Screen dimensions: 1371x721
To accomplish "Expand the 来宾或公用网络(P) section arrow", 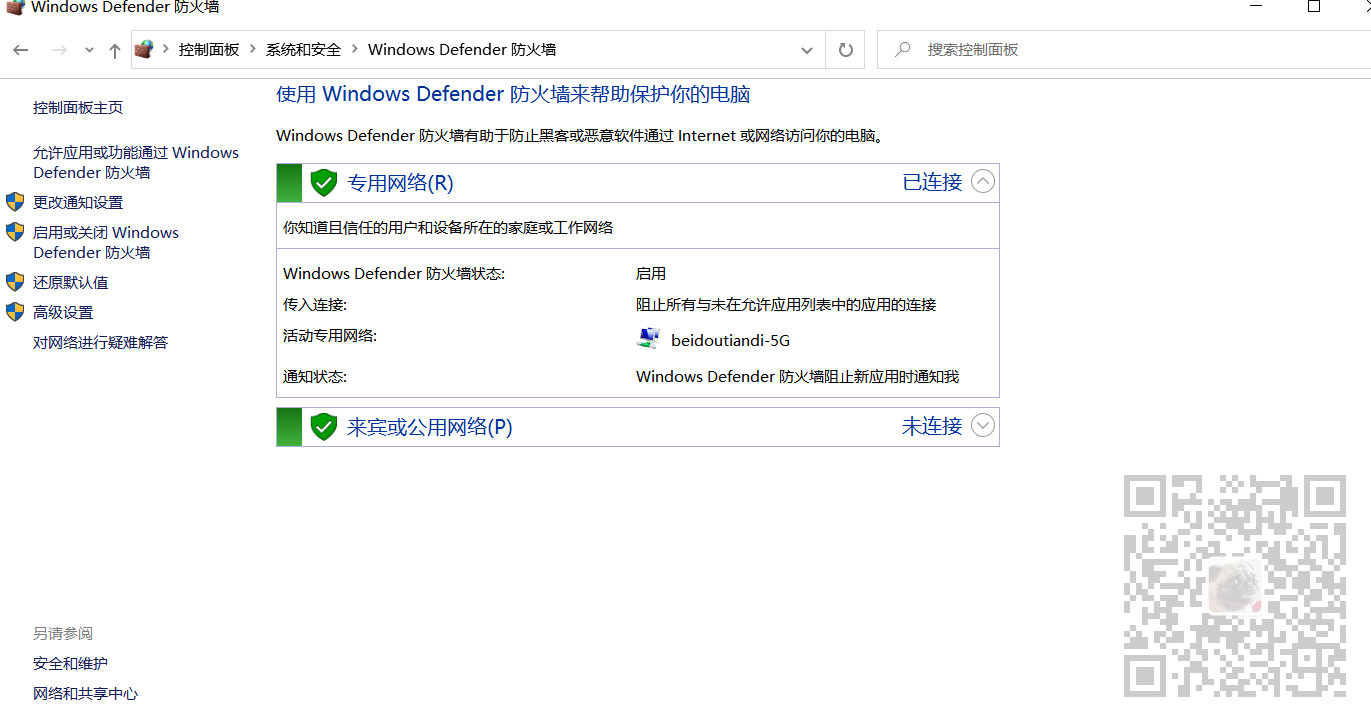I will point(983,426).
